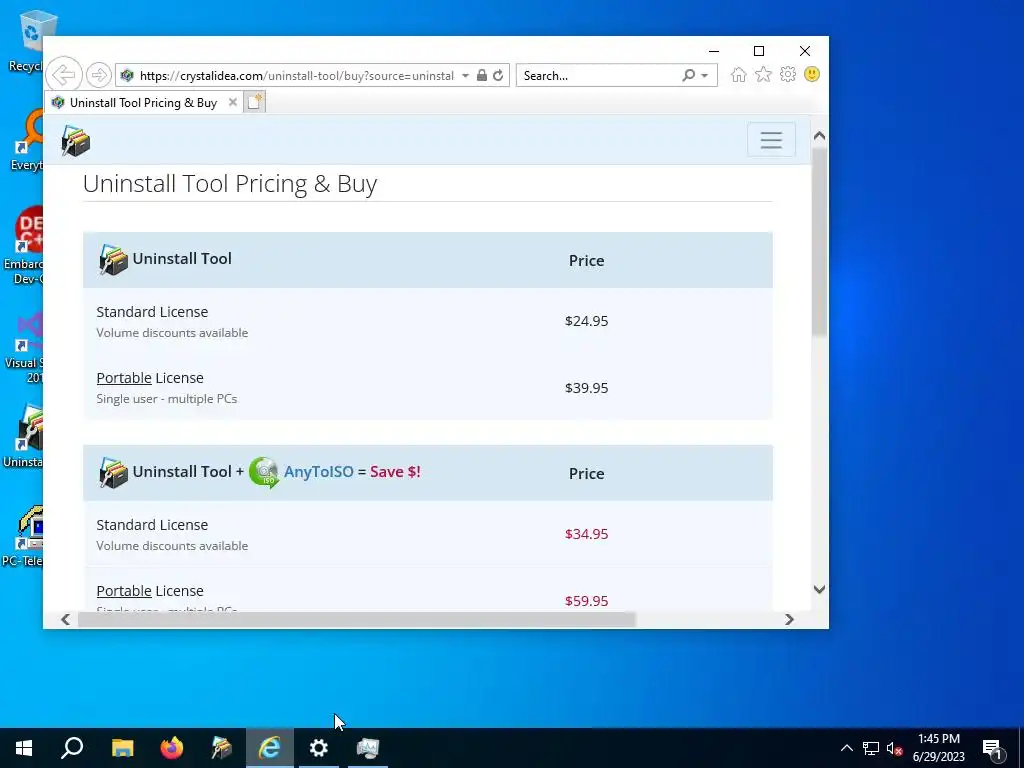Click the Home icon in browser toolbar
Viewport: 1024px width, 768px height.
tap(739, 74)
